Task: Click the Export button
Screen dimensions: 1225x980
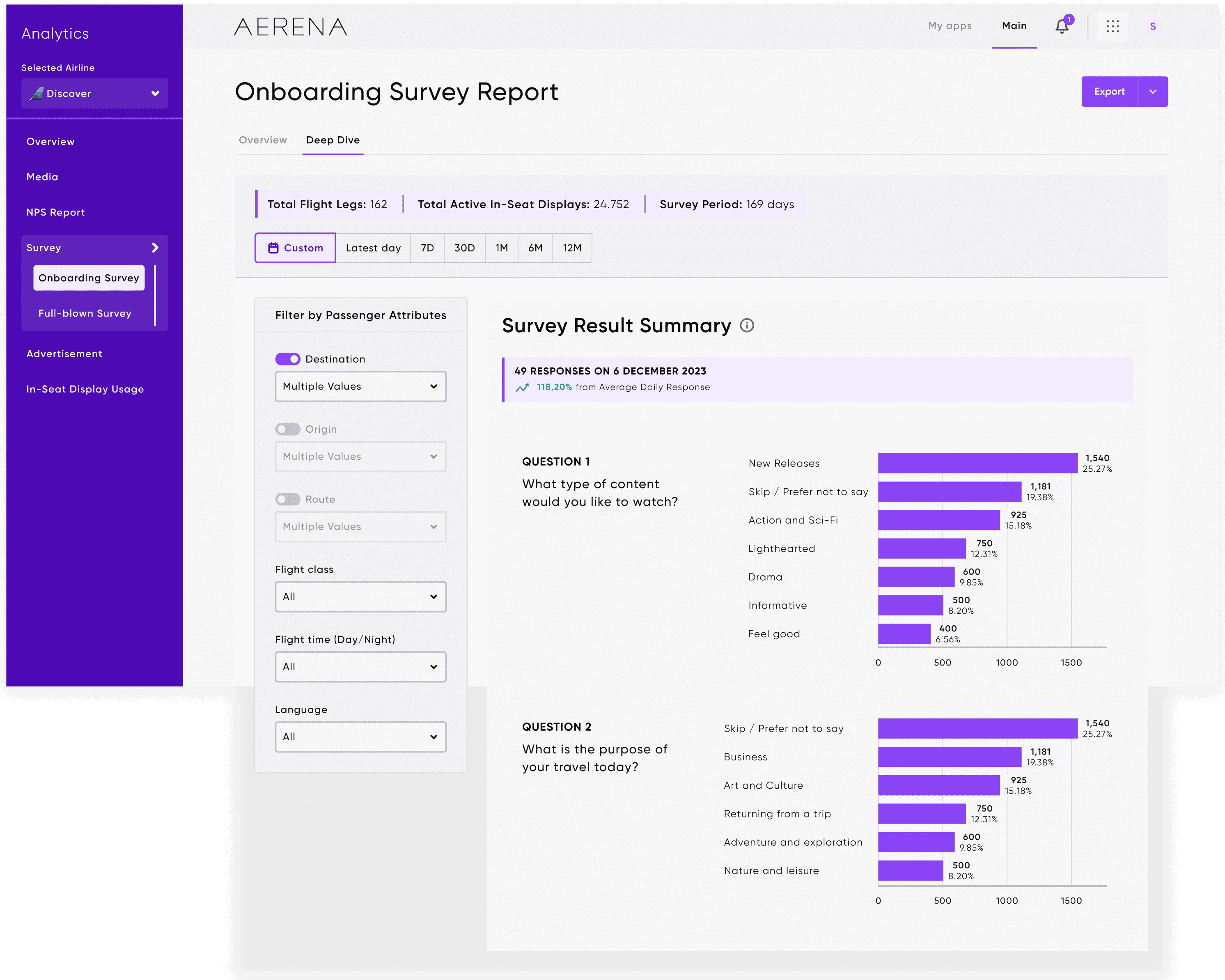Action: (1109, 92)
